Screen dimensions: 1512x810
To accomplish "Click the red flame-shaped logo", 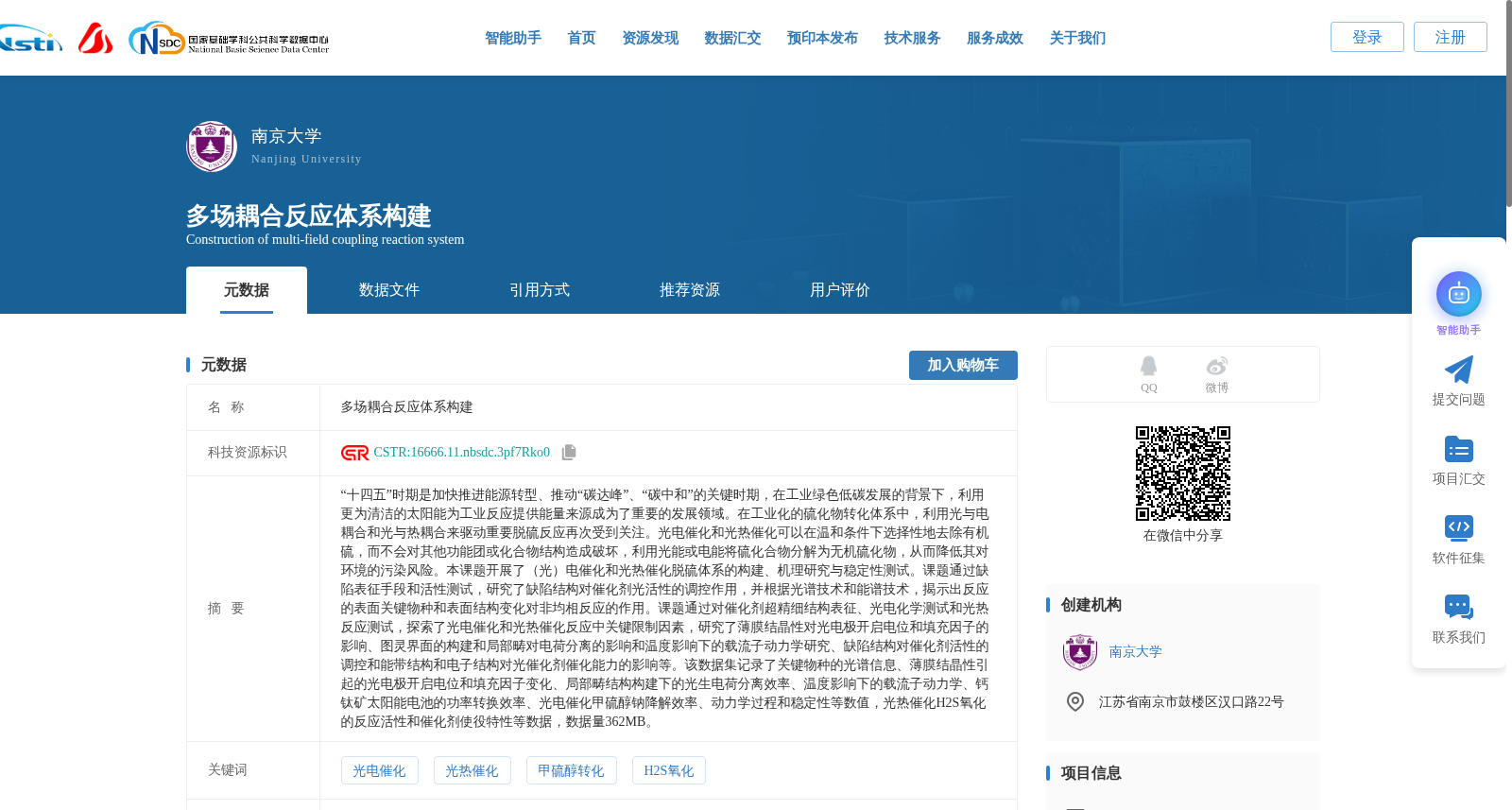I will [95, 38].
